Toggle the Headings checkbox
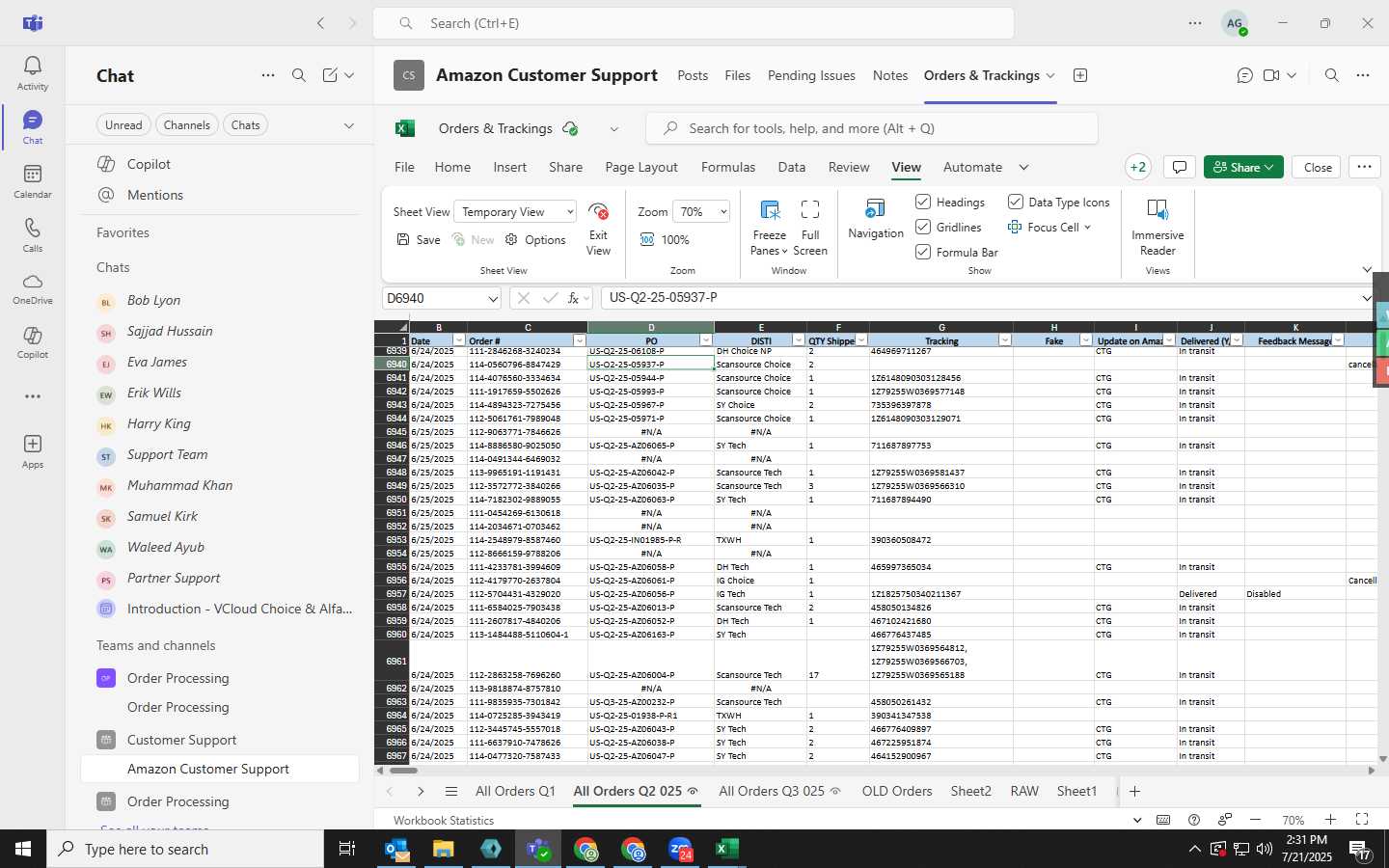The width and height of the screenshot is (1389, 868). [923, 202]
